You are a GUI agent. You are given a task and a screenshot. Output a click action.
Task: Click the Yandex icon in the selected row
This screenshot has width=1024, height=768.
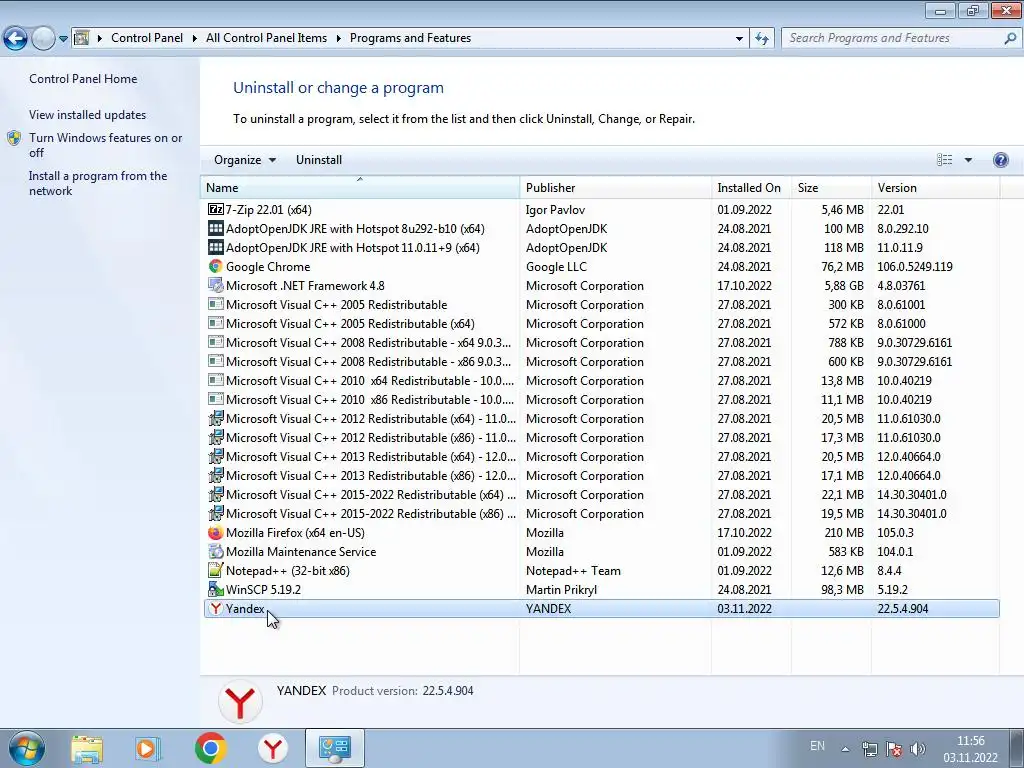216,609
